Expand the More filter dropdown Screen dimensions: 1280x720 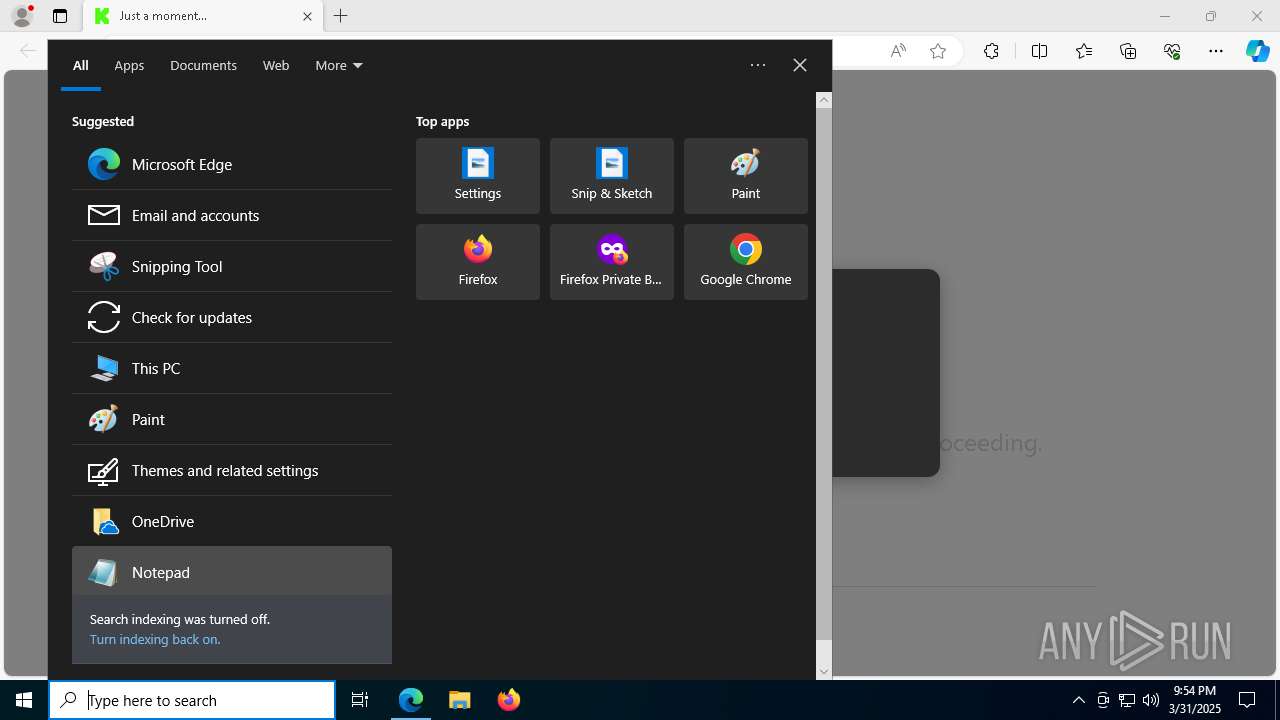pos(339,65)
